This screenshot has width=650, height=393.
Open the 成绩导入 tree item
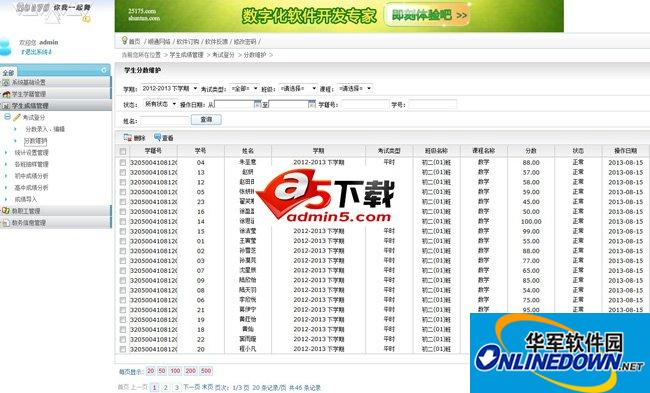26,199
